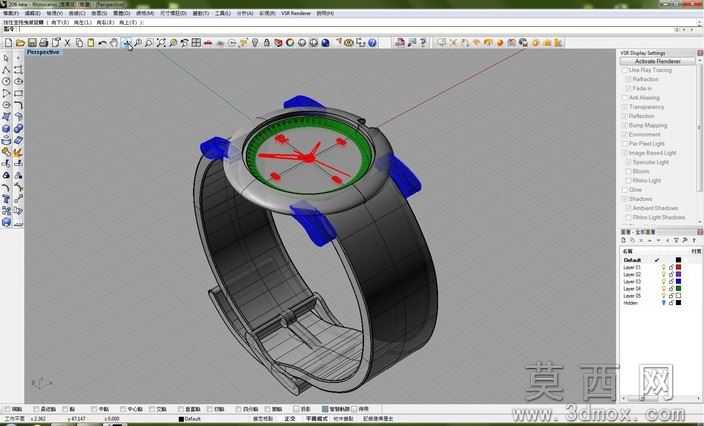Toggle the Hidden layer visibility light bulb
Screen dimensions: 704x426
pyautogui.click(x=664, y=303)
